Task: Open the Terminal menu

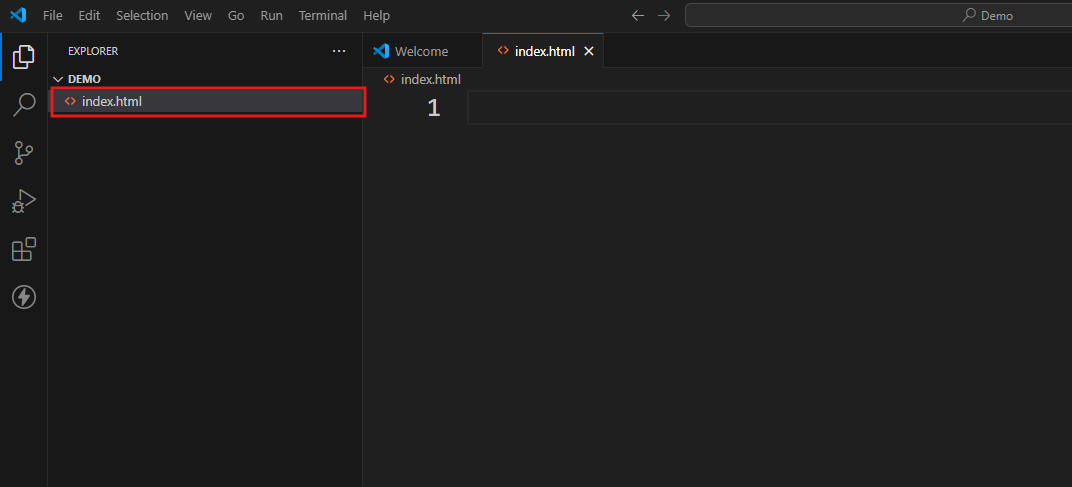Action: tap(323, 16)
